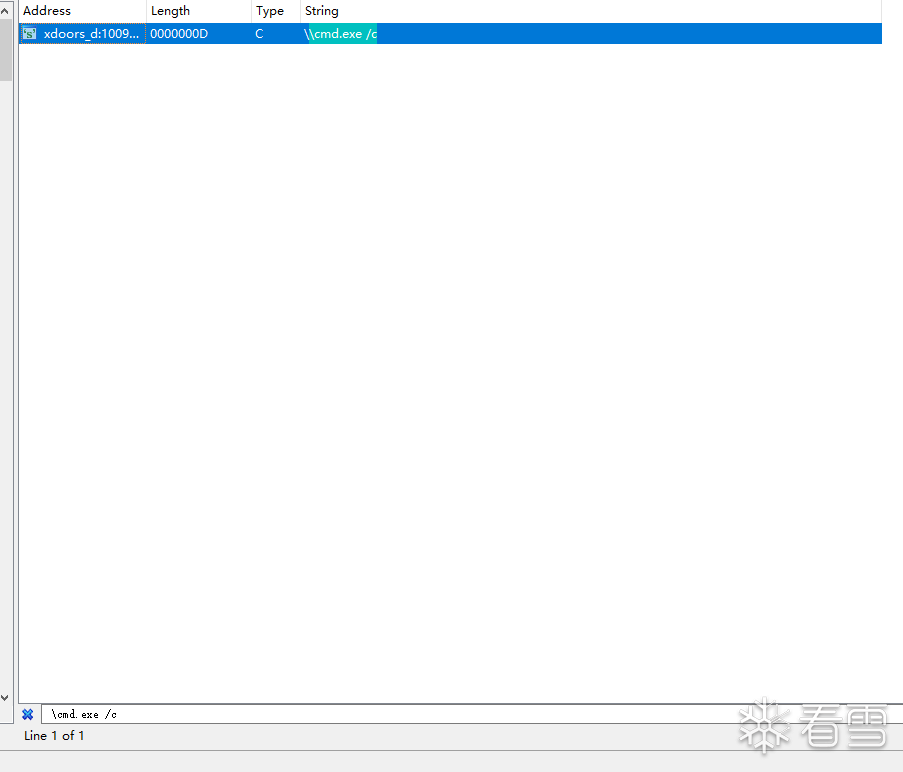Click the snowflake watermark logo
The width and height of the screenshot is (903, 772).
pyautogui.click(x=764, y=726)
